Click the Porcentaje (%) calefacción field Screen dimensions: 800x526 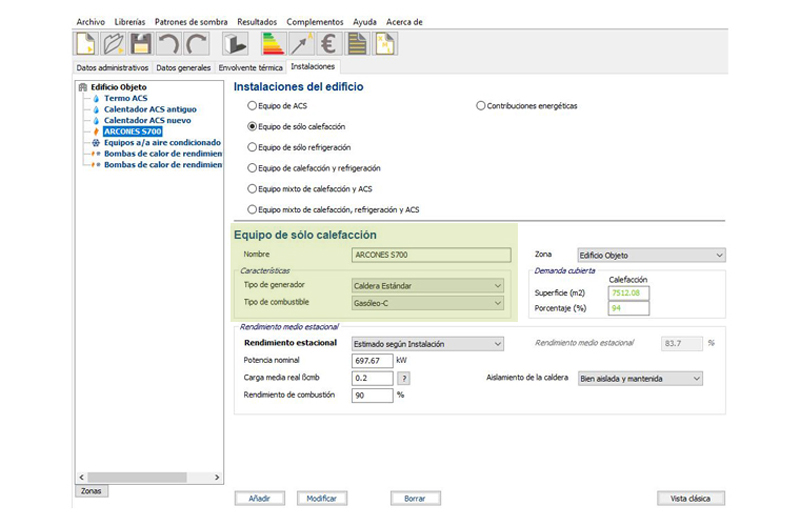click(629, 308)
